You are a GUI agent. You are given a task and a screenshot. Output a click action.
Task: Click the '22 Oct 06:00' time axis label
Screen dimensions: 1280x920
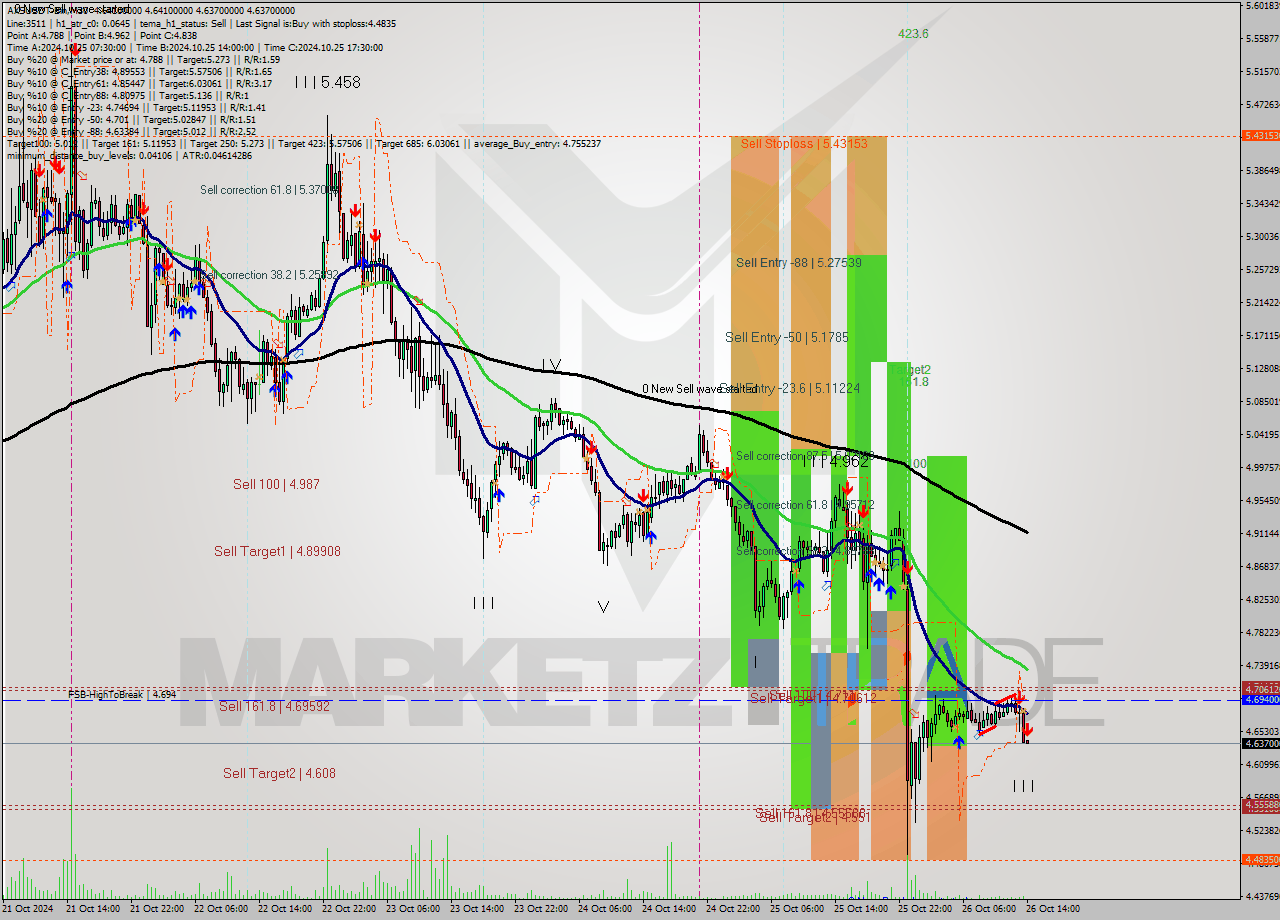tap(219, 909)
